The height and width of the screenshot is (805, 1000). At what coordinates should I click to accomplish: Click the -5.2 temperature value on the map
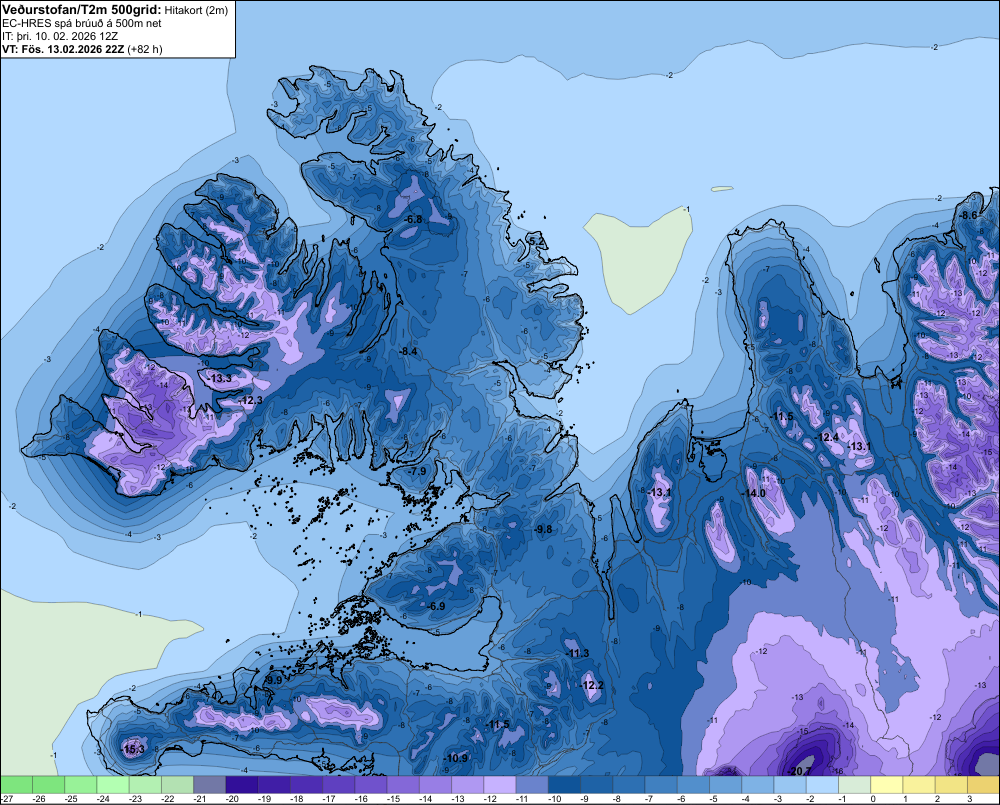538,241
